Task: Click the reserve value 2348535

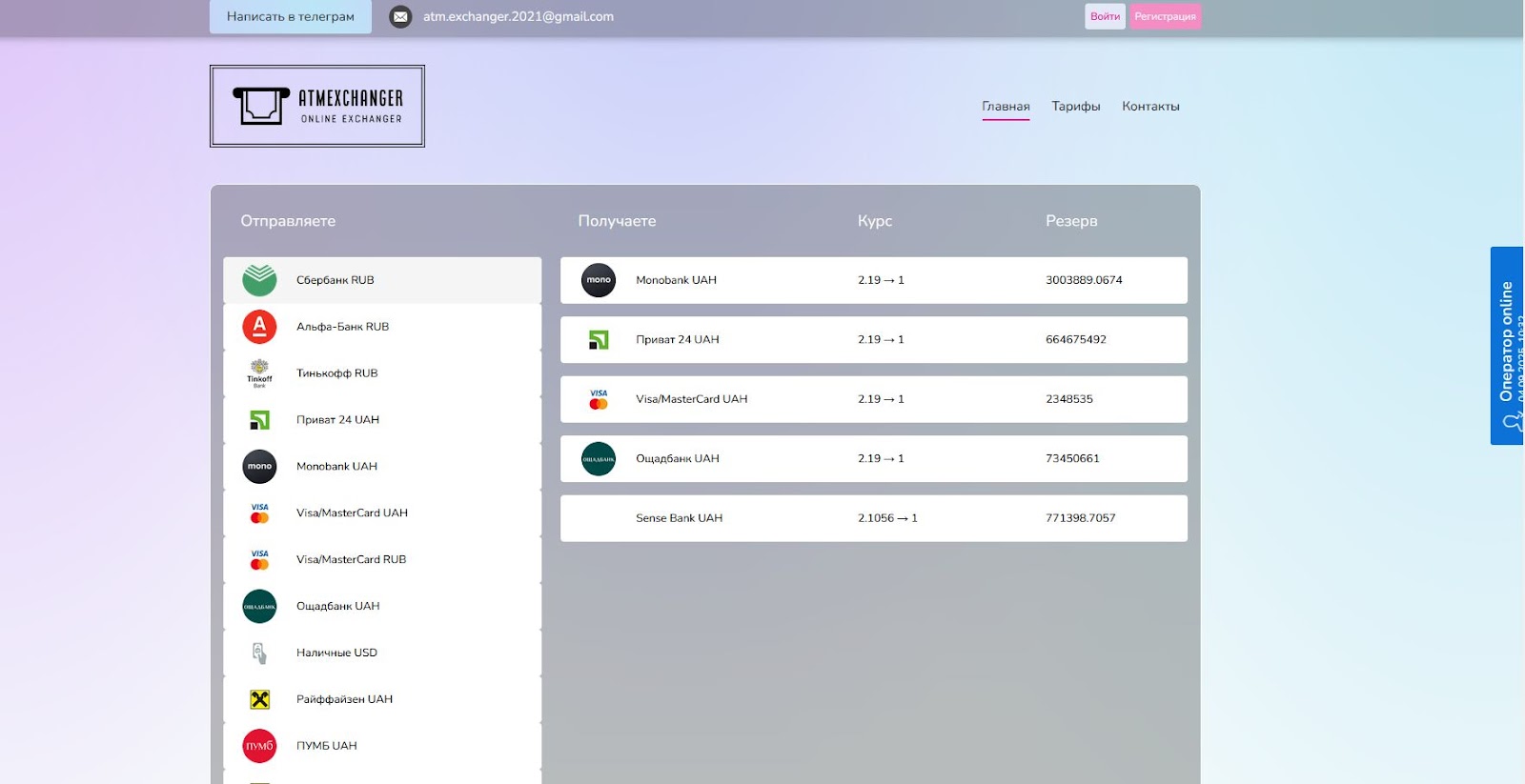Action: click(1069, 399)
